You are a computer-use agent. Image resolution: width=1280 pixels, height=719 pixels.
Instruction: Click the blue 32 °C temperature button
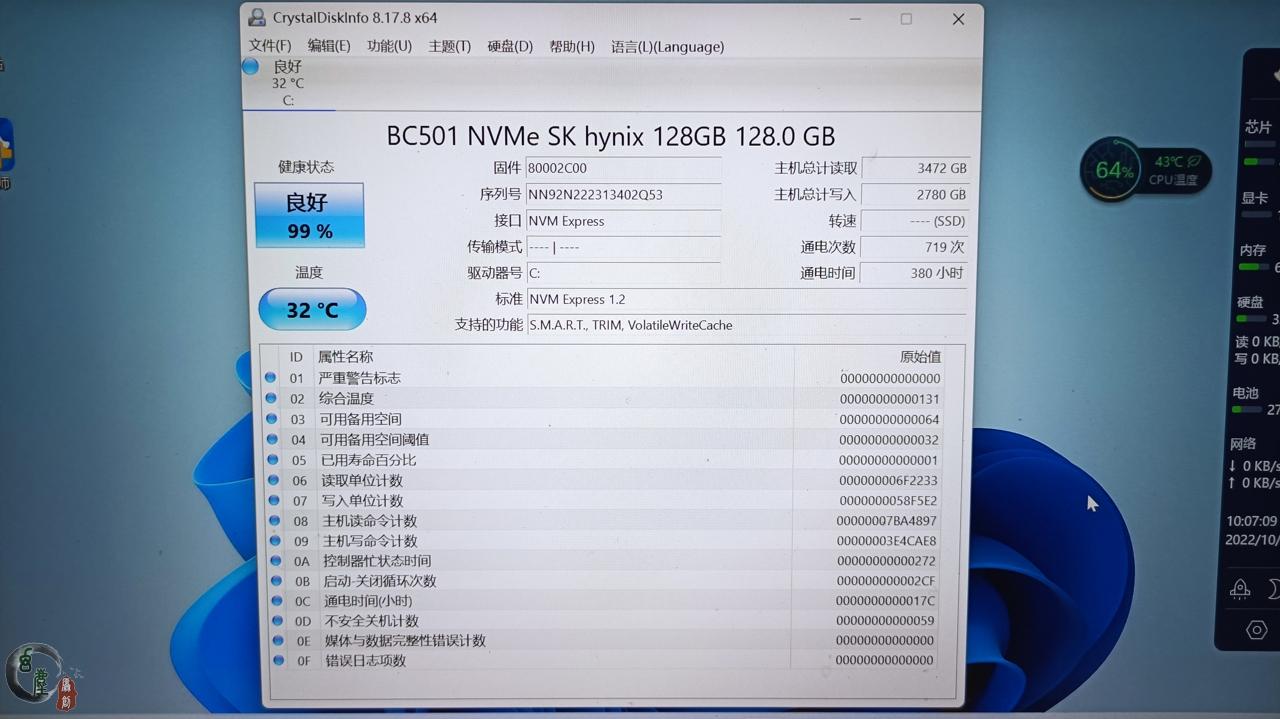pyautogui.click(x=311, y=309)
